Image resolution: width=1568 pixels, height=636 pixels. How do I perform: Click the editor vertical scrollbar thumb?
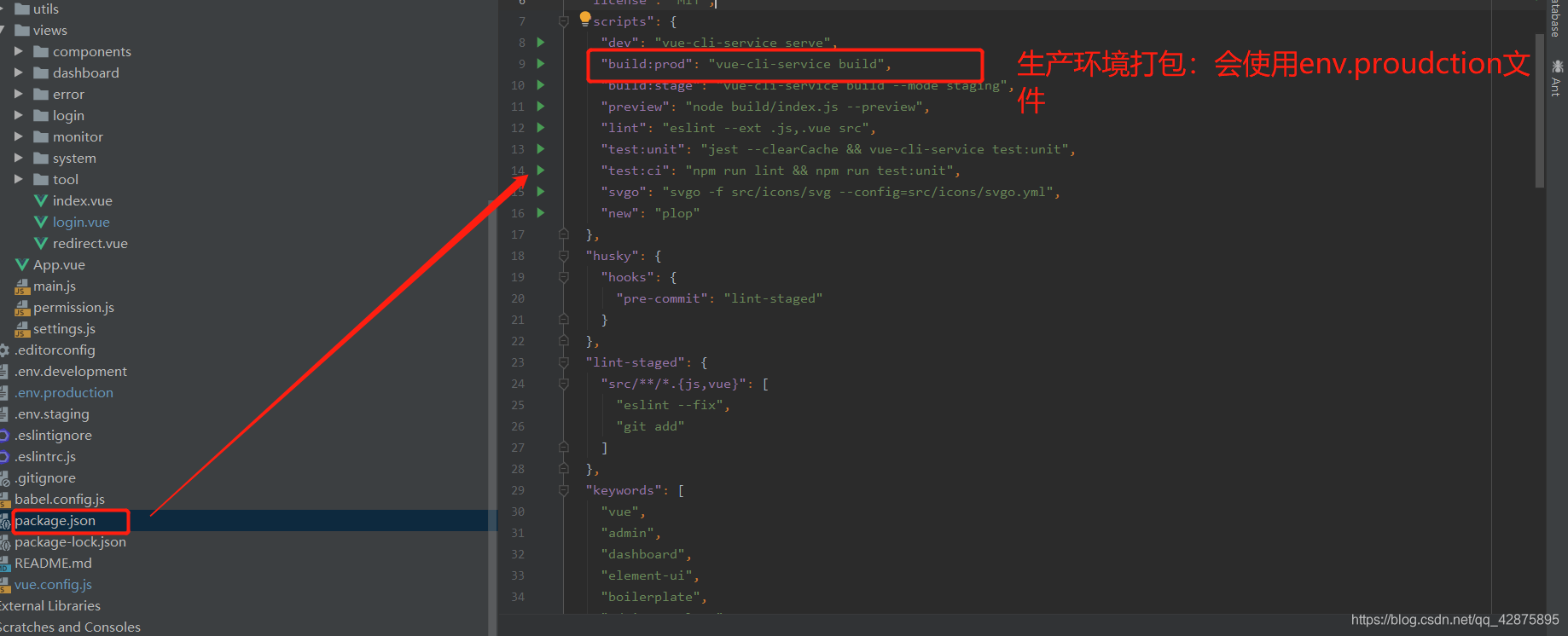click(1540, 110)
